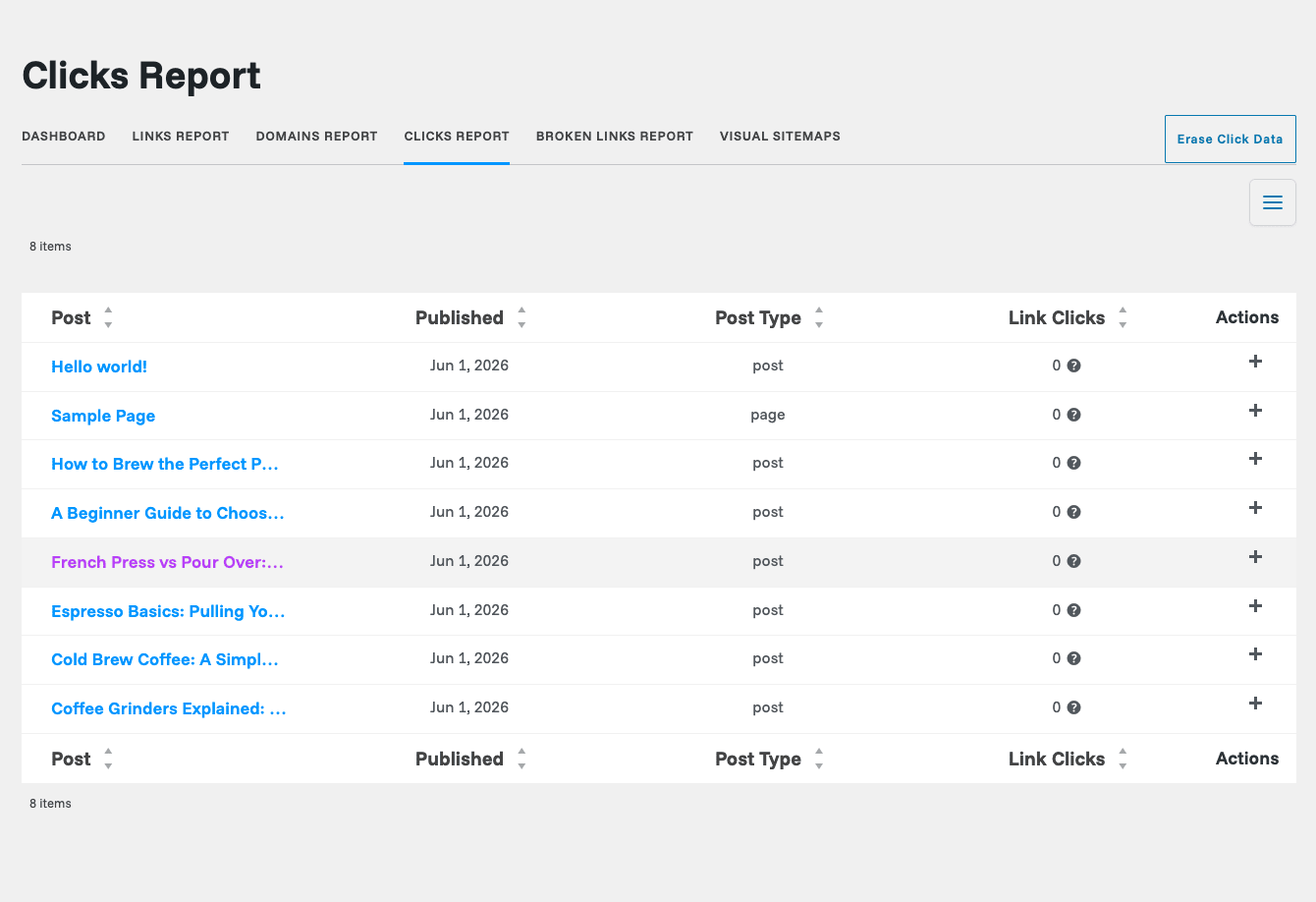
Task: Expand the Sample Page row plus icon
Action: pos(1255,411)
